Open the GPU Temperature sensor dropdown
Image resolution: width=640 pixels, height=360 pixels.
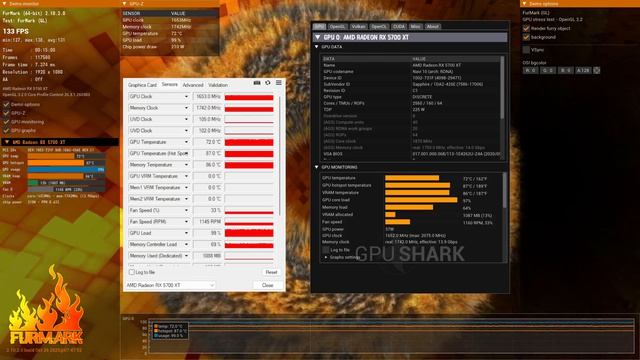tap(186, 142)
